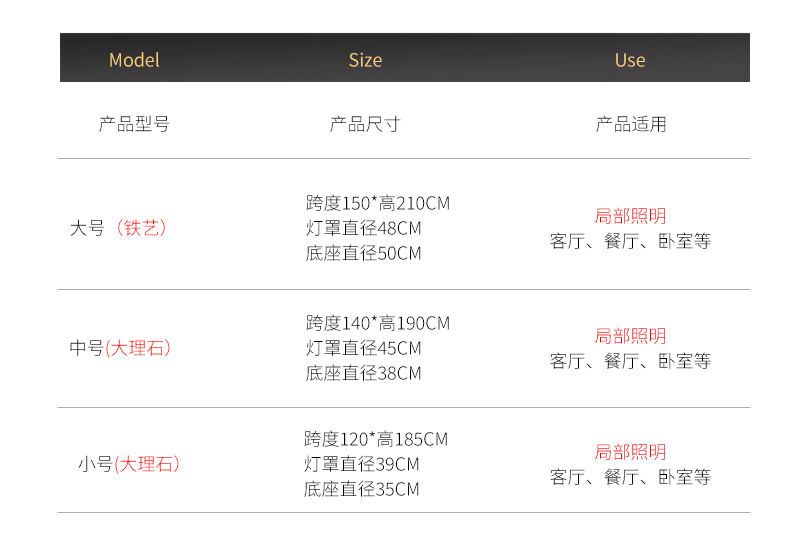Click 客厅、餐厅、卧室等 in the small row
Screen dimensions: 790x550
pos(630,477)
